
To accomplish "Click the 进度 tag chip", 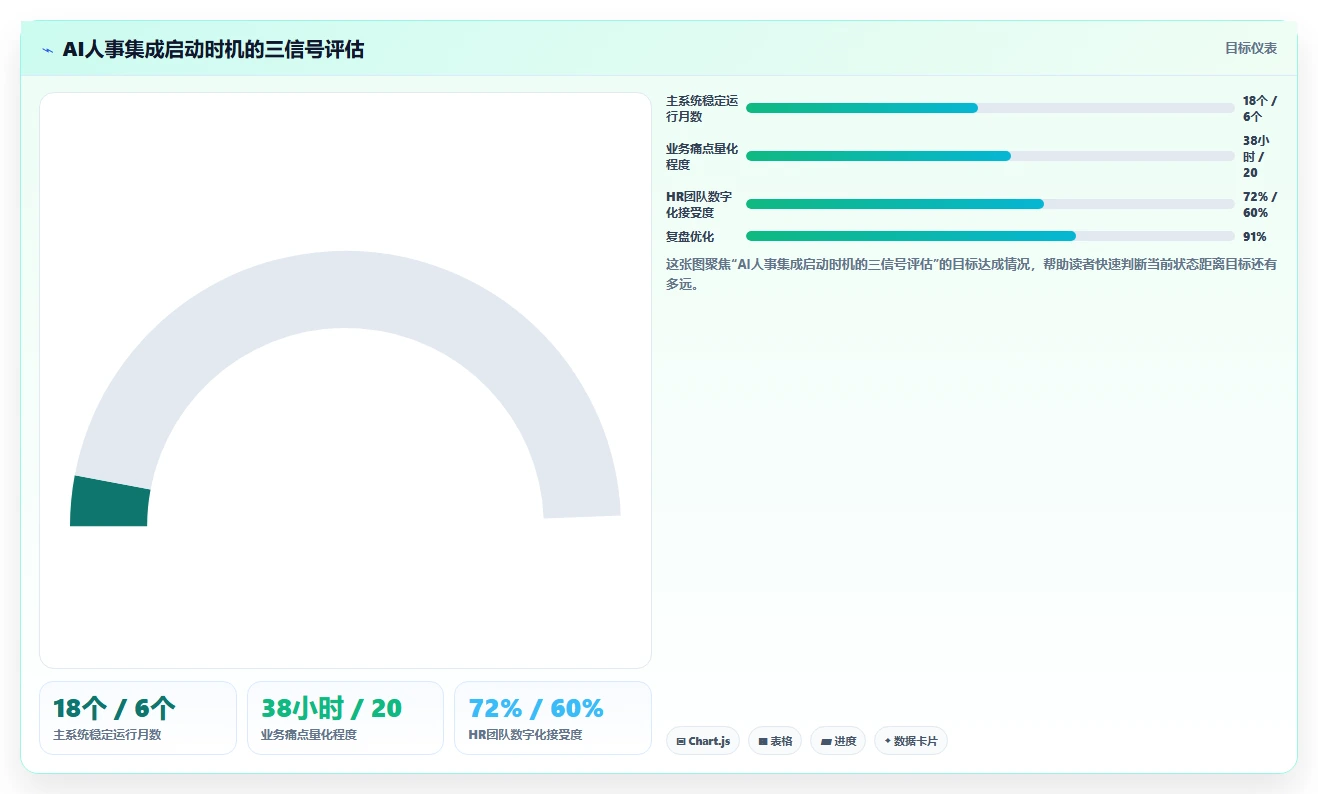I will [838, 741].
